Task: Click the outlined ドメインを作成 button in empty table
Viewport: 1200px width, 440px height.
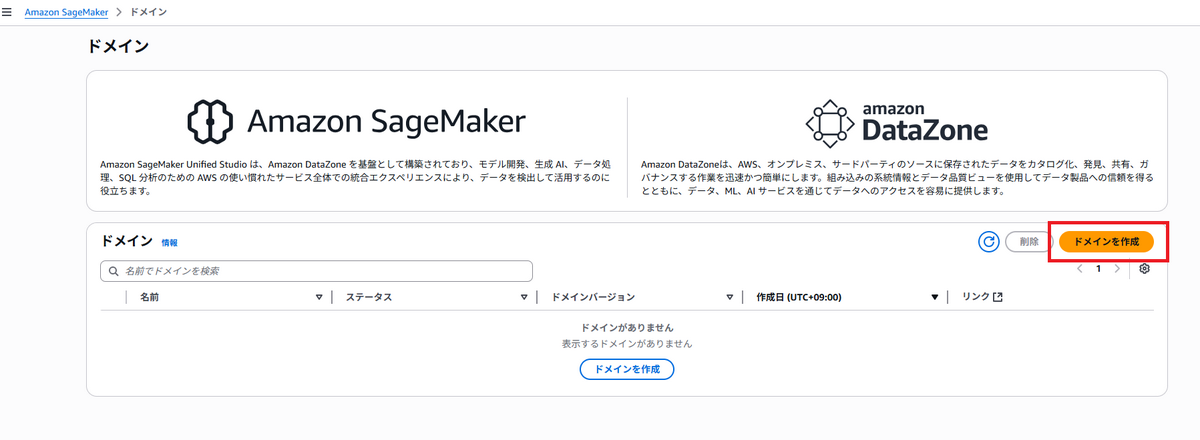Action: pos(627,369)
